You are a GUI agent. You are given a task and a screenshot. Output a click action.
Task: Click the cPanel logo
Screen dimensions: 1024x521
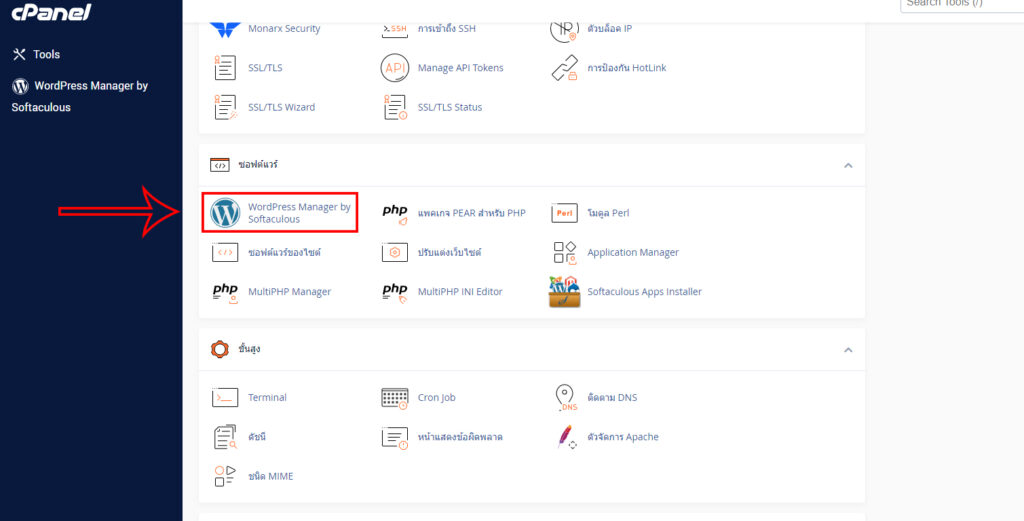pyautogui.click(x=51, y=12)
